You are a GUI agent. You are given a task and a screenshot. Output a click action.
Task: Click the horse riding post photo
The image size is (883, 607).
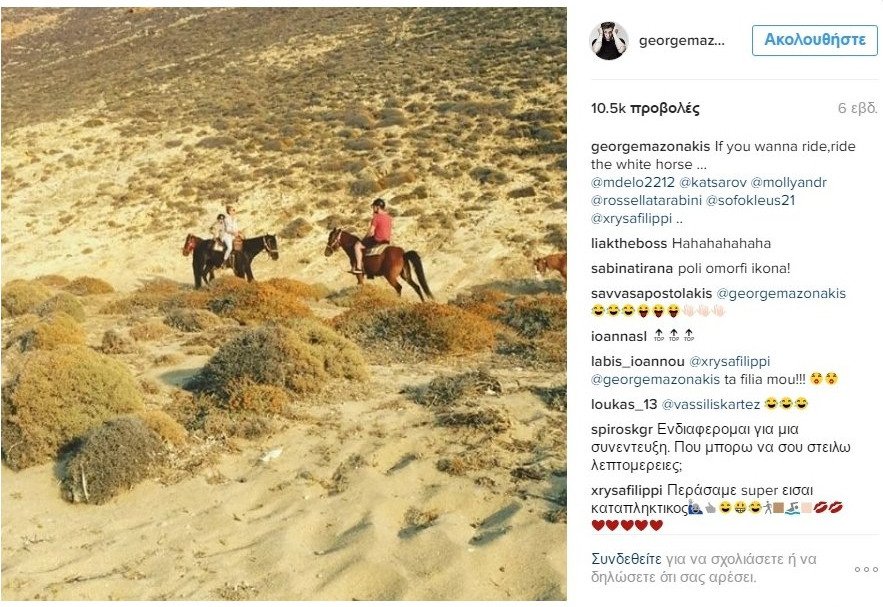pos(284,304)
